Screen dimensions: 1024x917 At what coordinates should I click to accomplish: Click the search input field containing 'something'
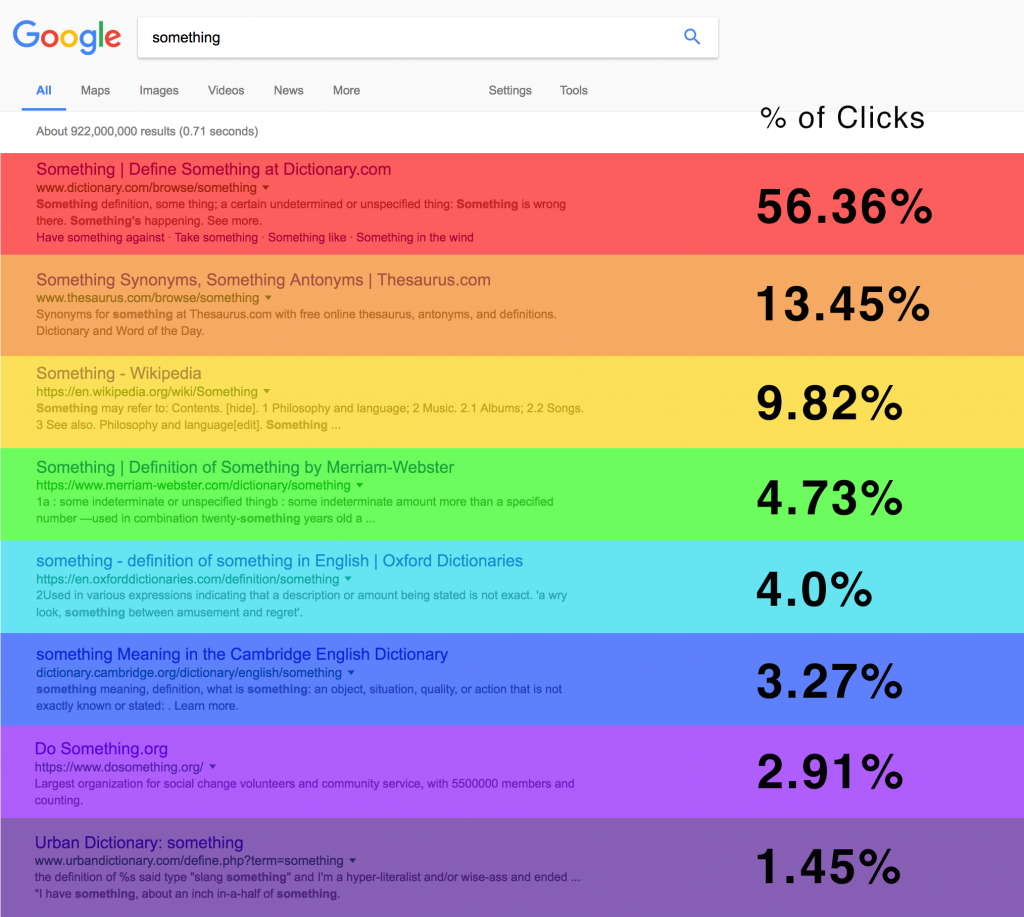tap(428, 37)
